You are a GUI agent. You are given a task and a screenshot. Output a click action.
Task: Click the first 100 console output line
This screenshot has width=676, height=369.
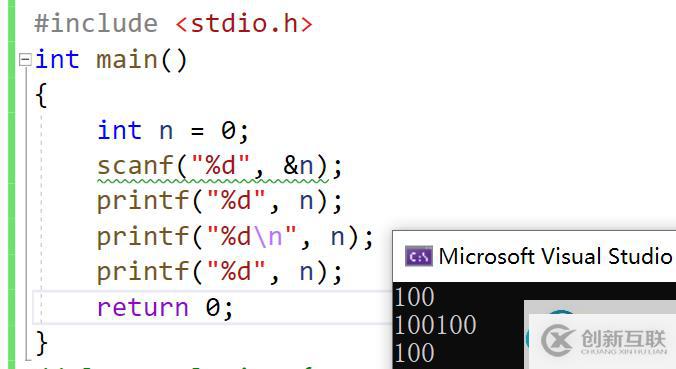(x=414, y=297)
